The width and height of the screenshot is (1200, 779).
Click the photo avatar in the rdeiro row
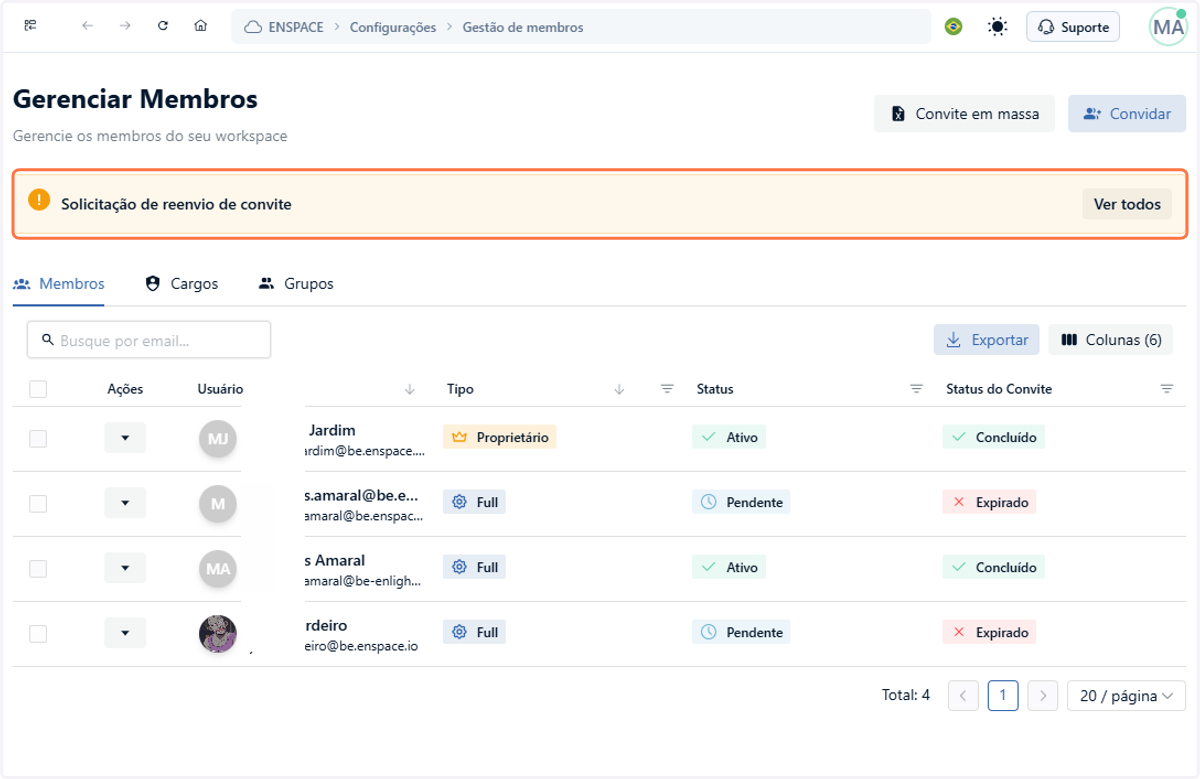(x=218, y=633)
